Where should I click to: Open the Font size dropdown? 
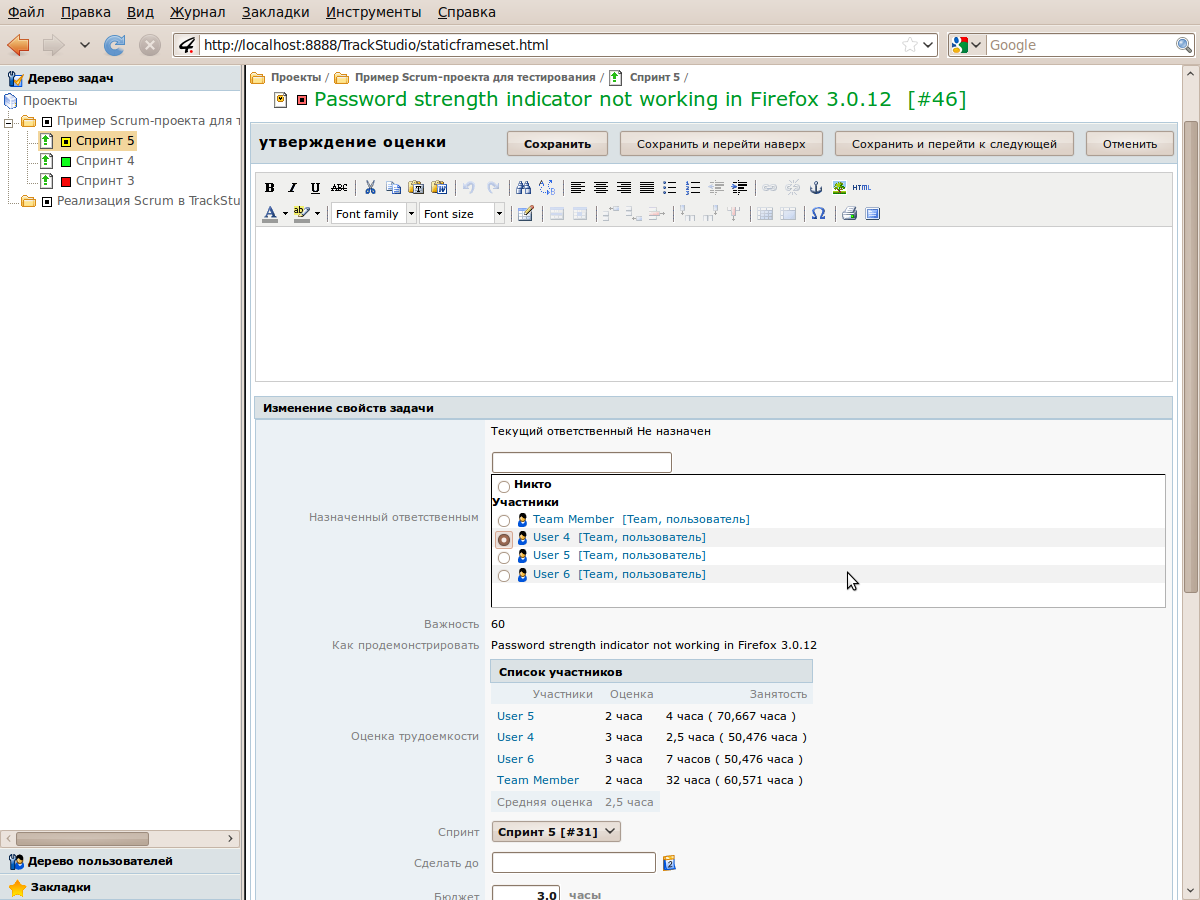pos(462,214)
